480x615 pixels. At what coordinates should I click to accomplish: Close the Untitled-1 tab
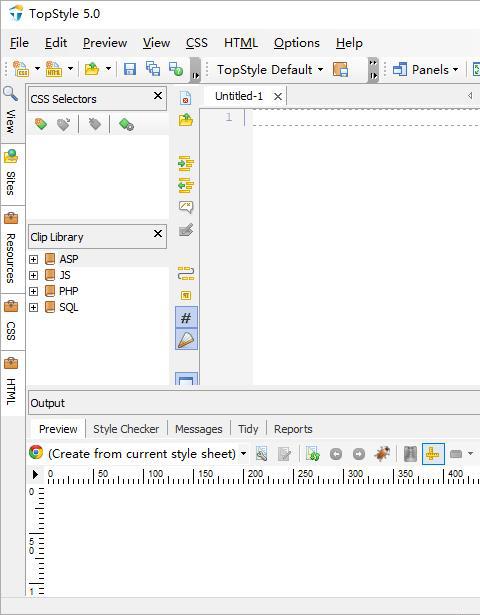tap(278, 96)
